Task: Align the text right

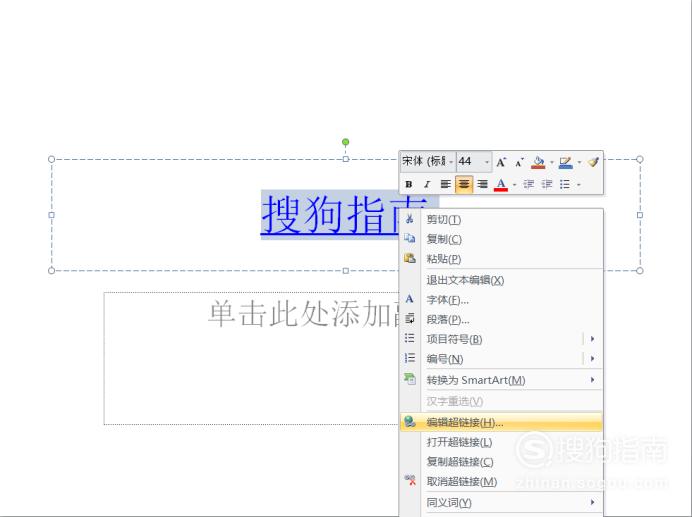Action: pos(482,184)
